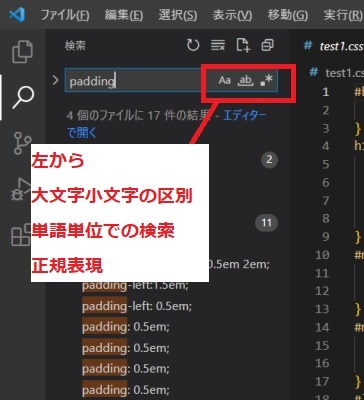Refresh the search results
Image resolution: width=364 pixels, height=400 pixels.
point(193,45)
